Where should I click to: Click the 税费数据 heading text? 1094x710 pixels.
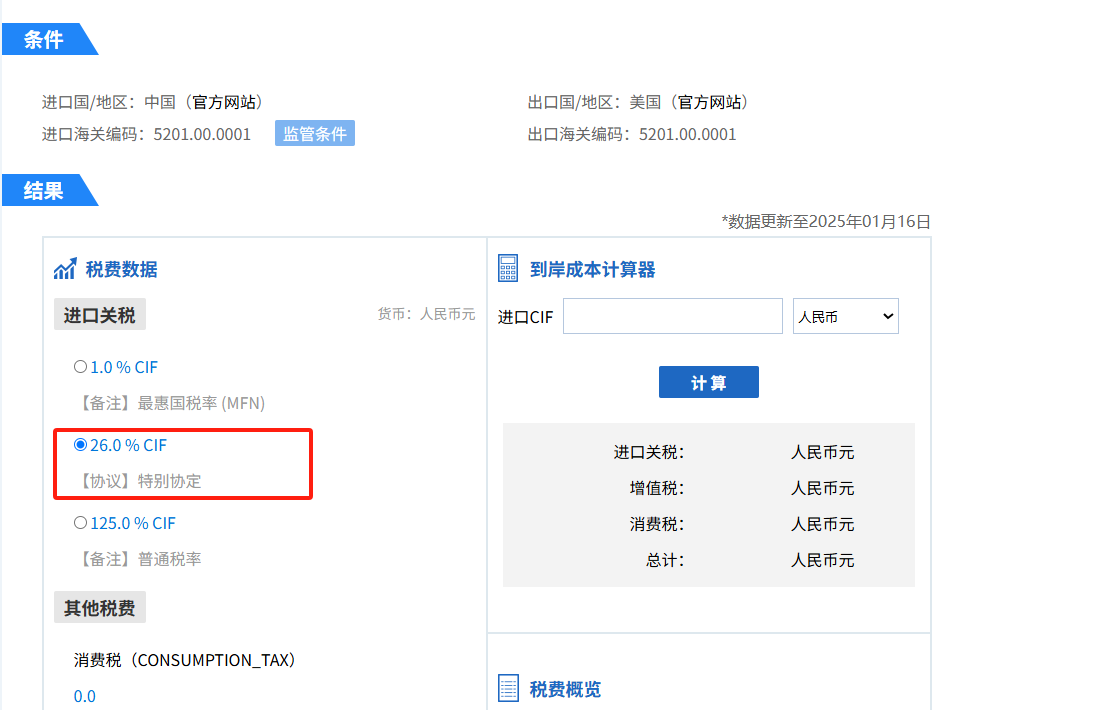pos(121,269)
